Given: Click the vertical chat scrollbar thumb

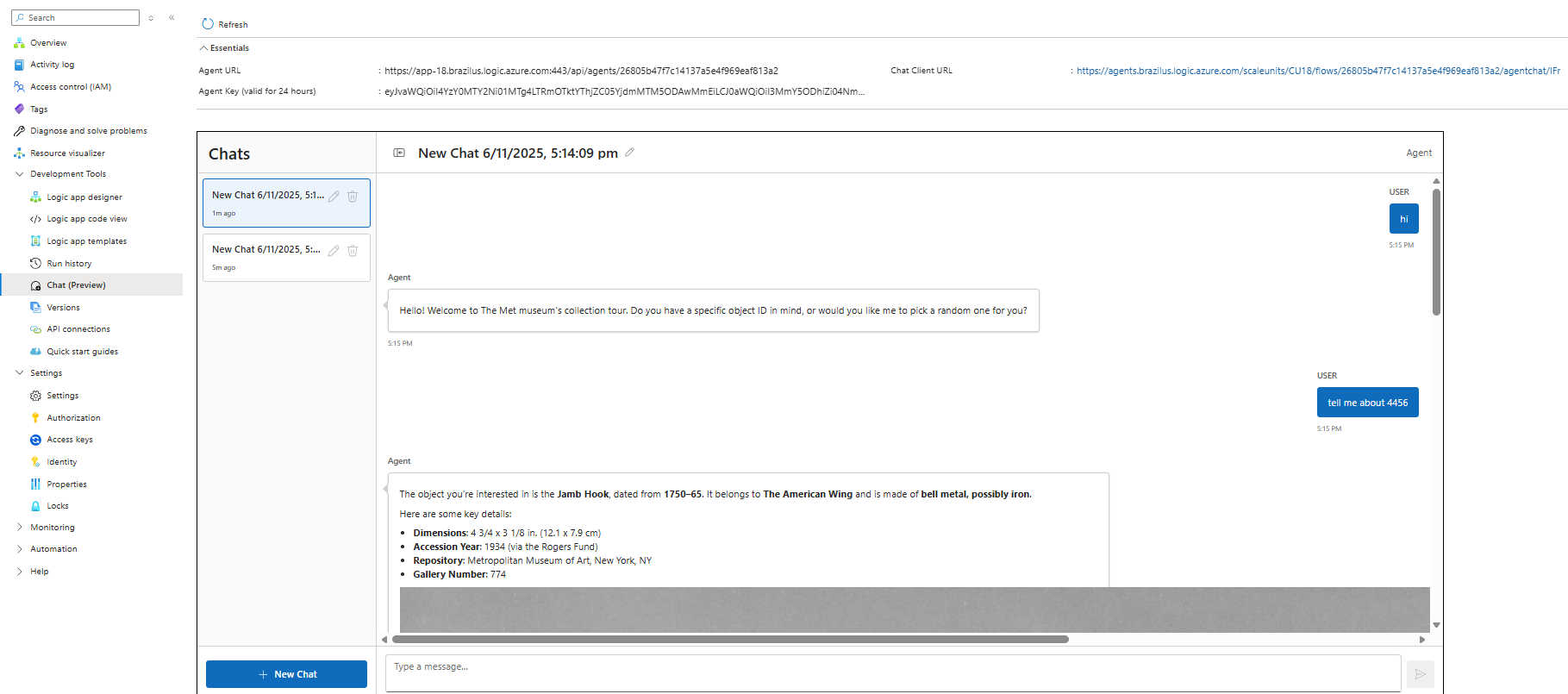Looking at the screenshot, I should click(x=1436, y=252).
